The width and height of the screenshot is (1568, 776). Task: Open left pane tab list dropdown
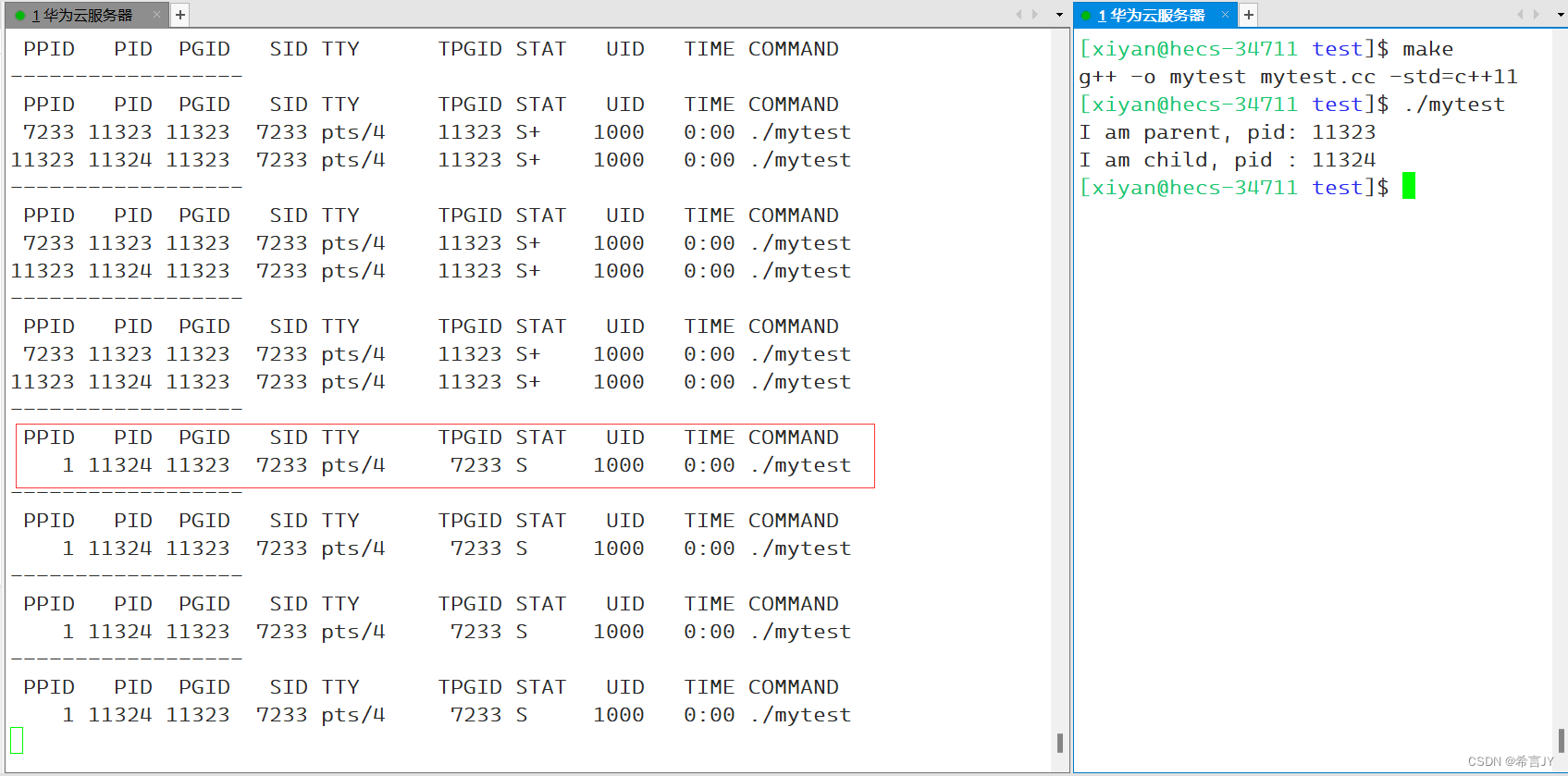1059,15
